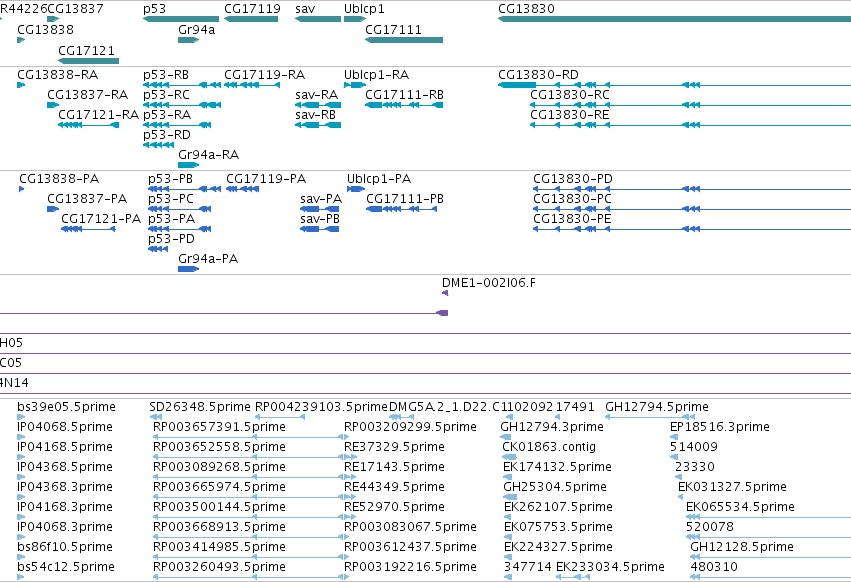The image size is (851, 582).
Task: Click EST RP003209299.5prime
Action: tap(410, 427)
